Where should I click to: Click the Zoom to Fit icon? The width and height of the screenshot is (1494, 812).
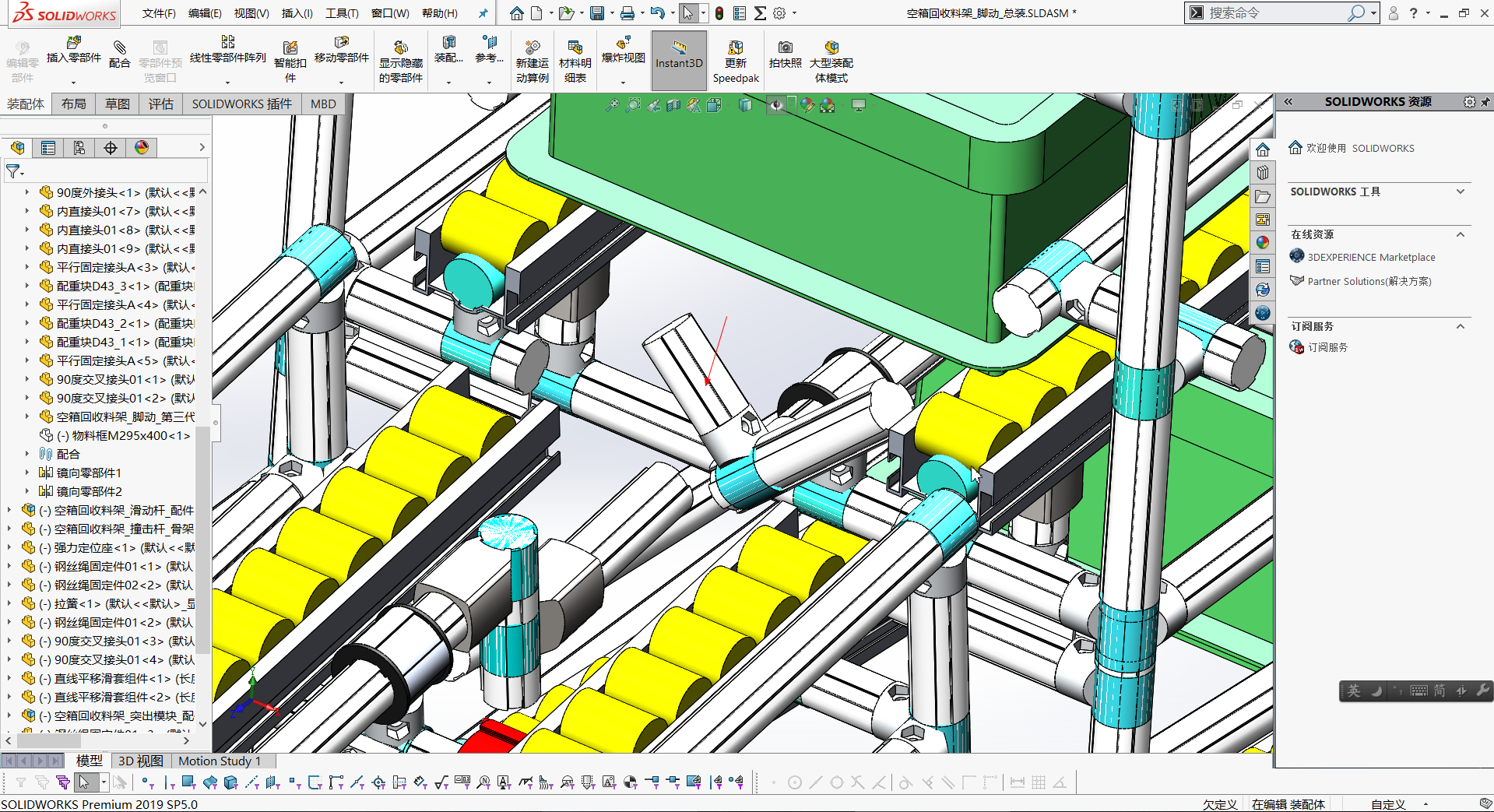(x=613, y=104)
